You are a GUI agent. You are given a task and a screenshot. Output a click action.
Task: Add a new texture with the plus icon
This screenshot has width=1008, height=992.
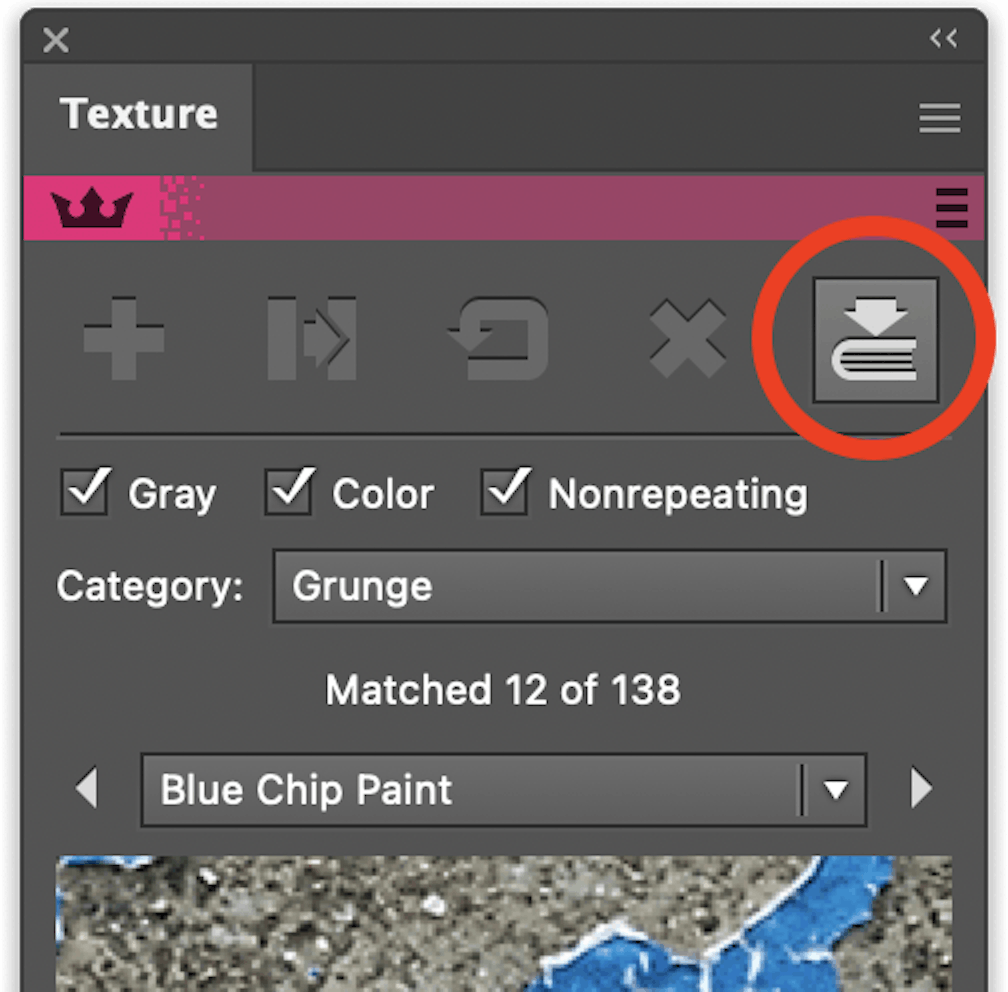click(123, 337)
